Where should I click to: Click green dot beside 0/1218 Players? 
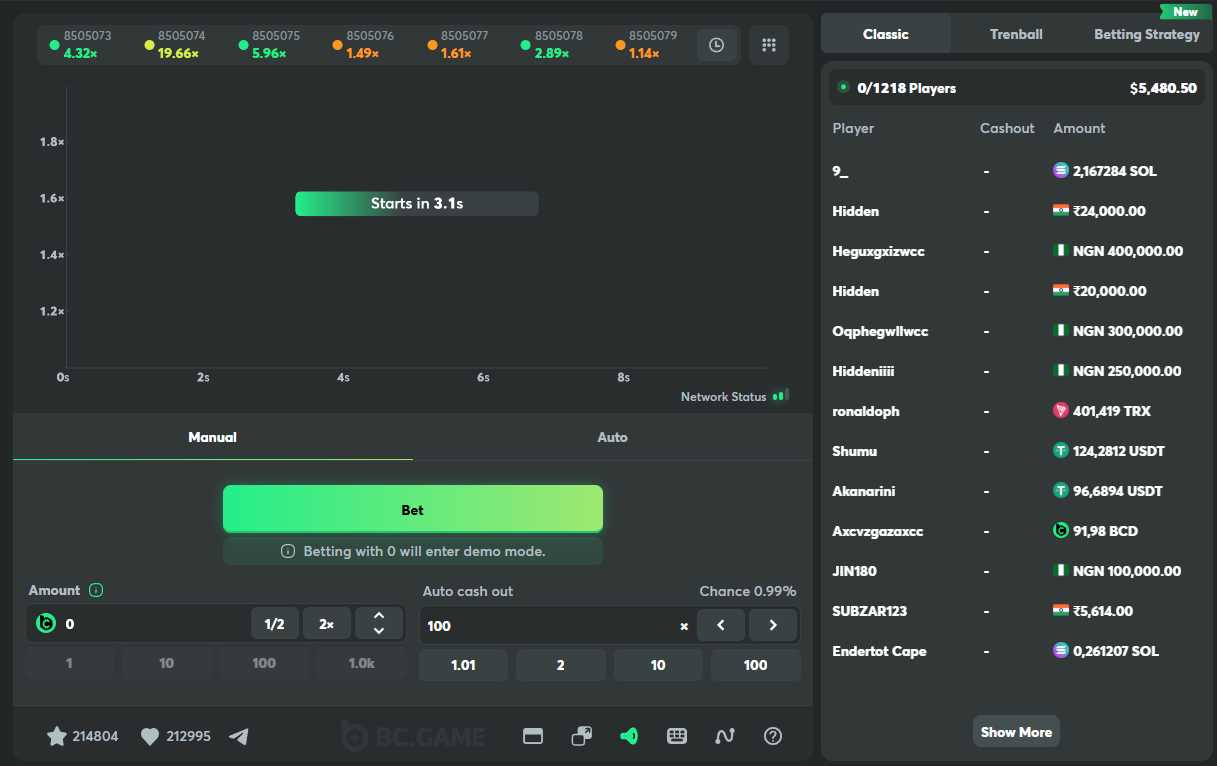[843, 87]
